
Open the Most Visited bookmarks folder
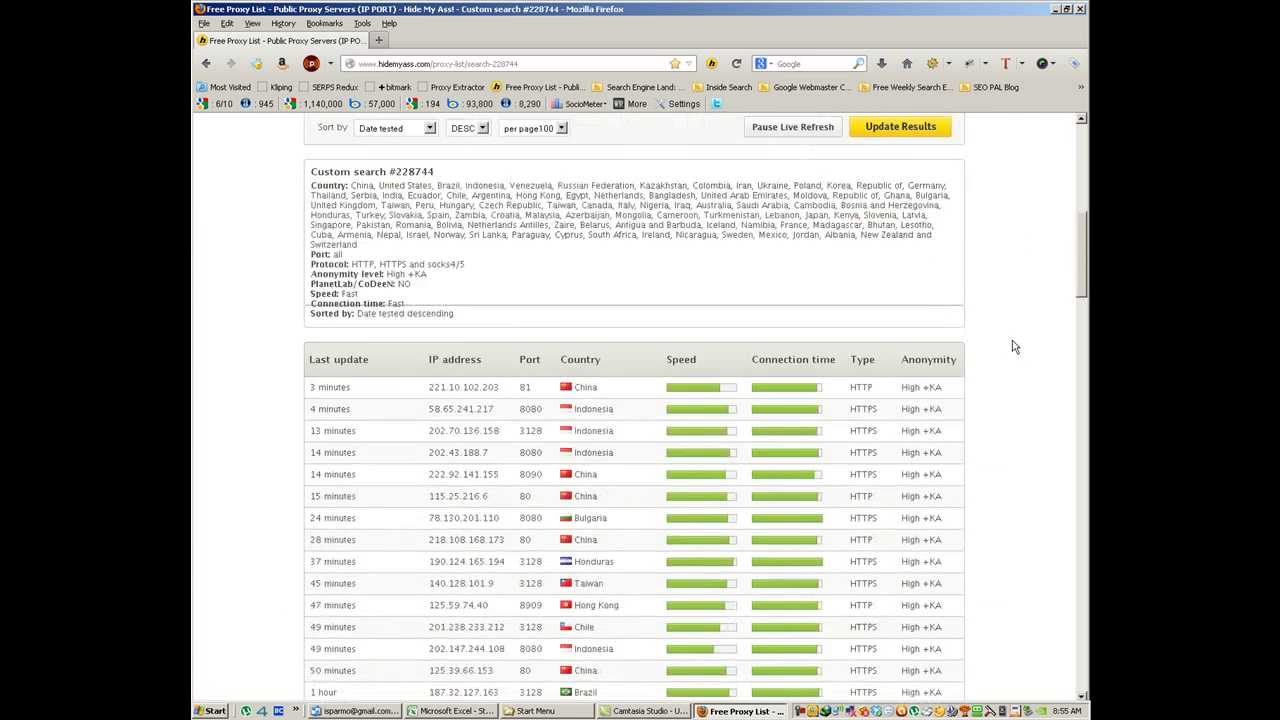click(224, 87)
